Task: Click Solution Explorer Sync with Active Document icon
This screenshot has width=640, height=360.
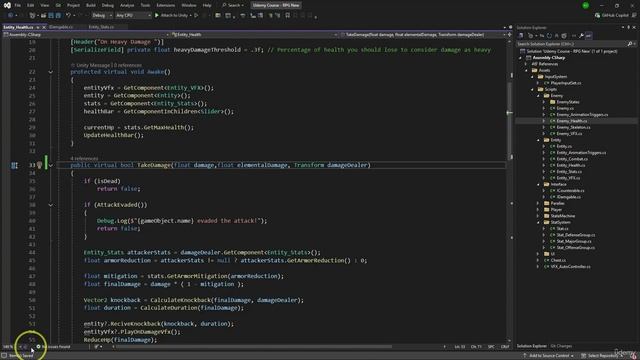Action: click(x=542, y=36)
